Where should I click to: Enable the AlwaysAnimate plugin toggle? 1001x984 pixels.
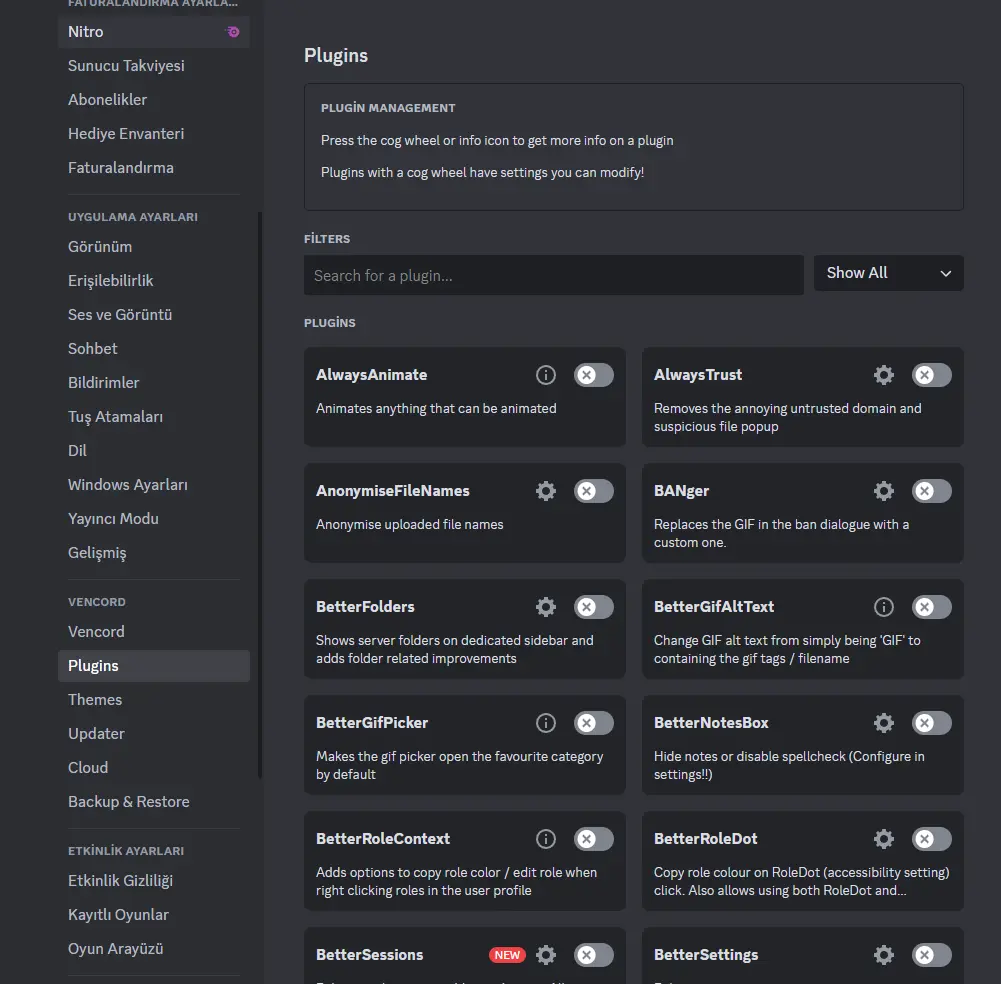(x=594, y=375)
